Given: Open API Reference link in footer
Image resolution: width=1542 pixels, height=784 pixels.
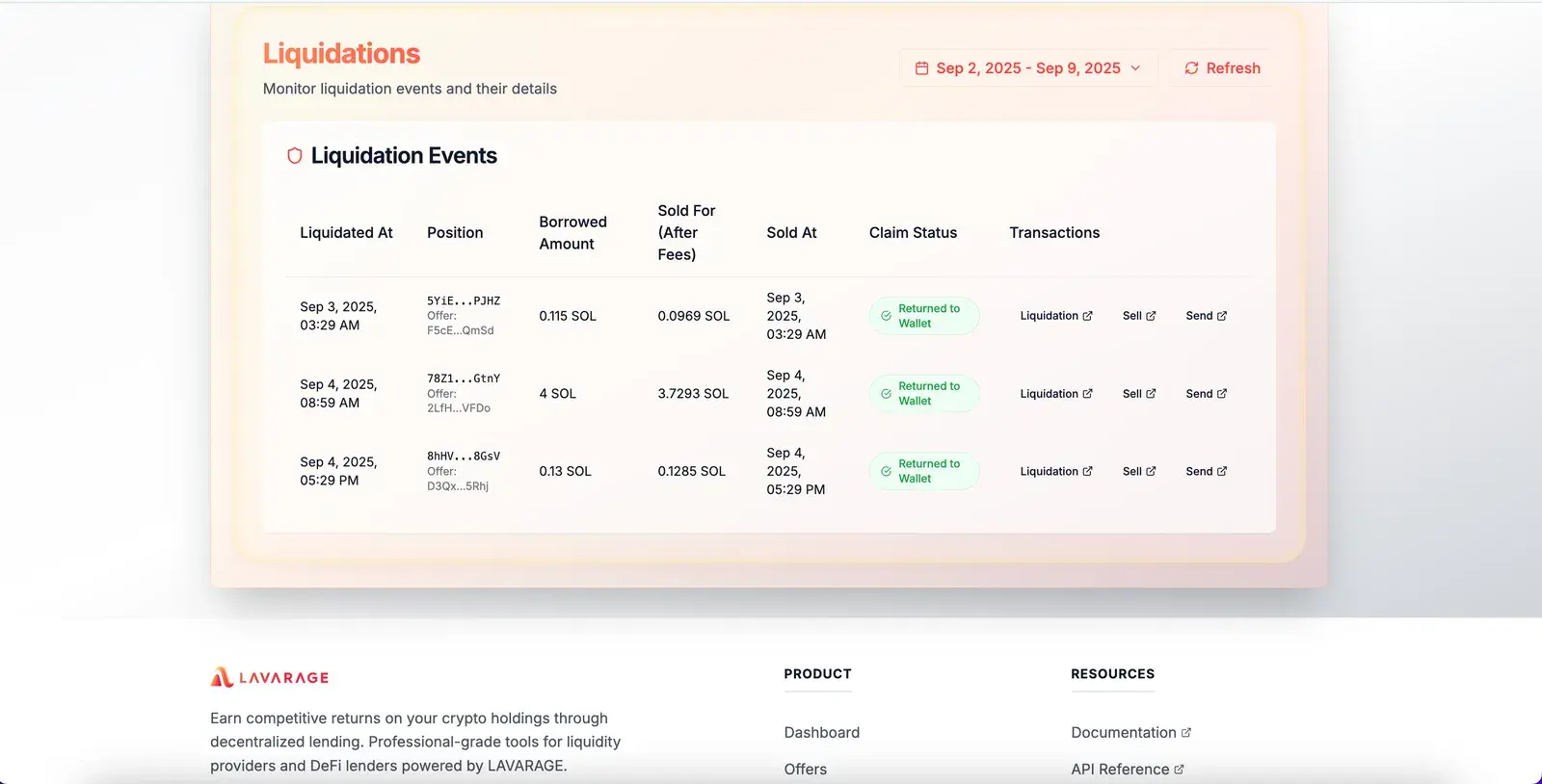Looking at the screenshot, I should [1128, 770].
